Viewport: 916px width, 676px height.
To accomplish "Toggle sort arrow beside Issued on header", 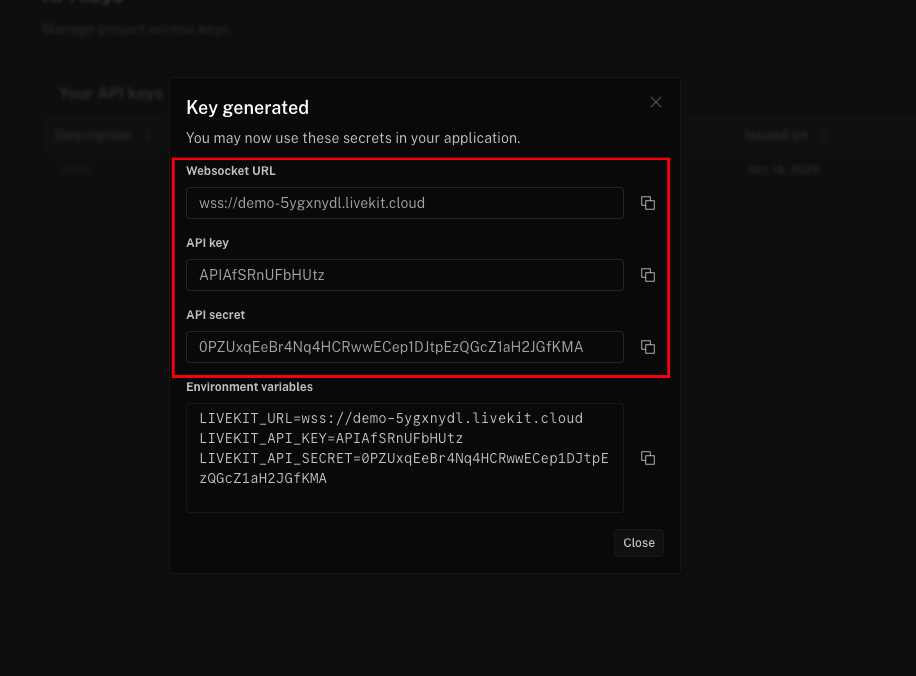I will pos(824,134).
